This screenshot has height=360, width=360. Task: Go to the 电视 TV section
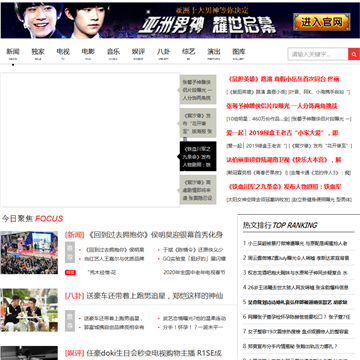(63, 52)
